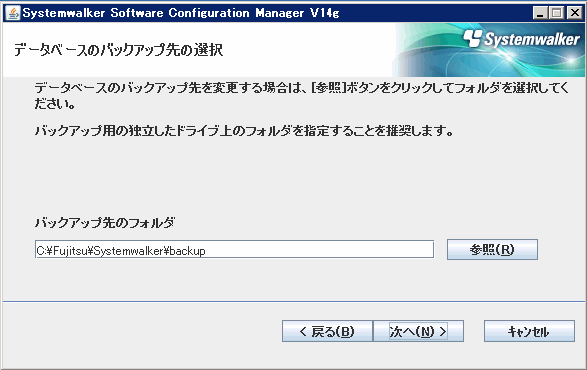
Task: Click the word backup in path field
Action: (x=188, y=251)
